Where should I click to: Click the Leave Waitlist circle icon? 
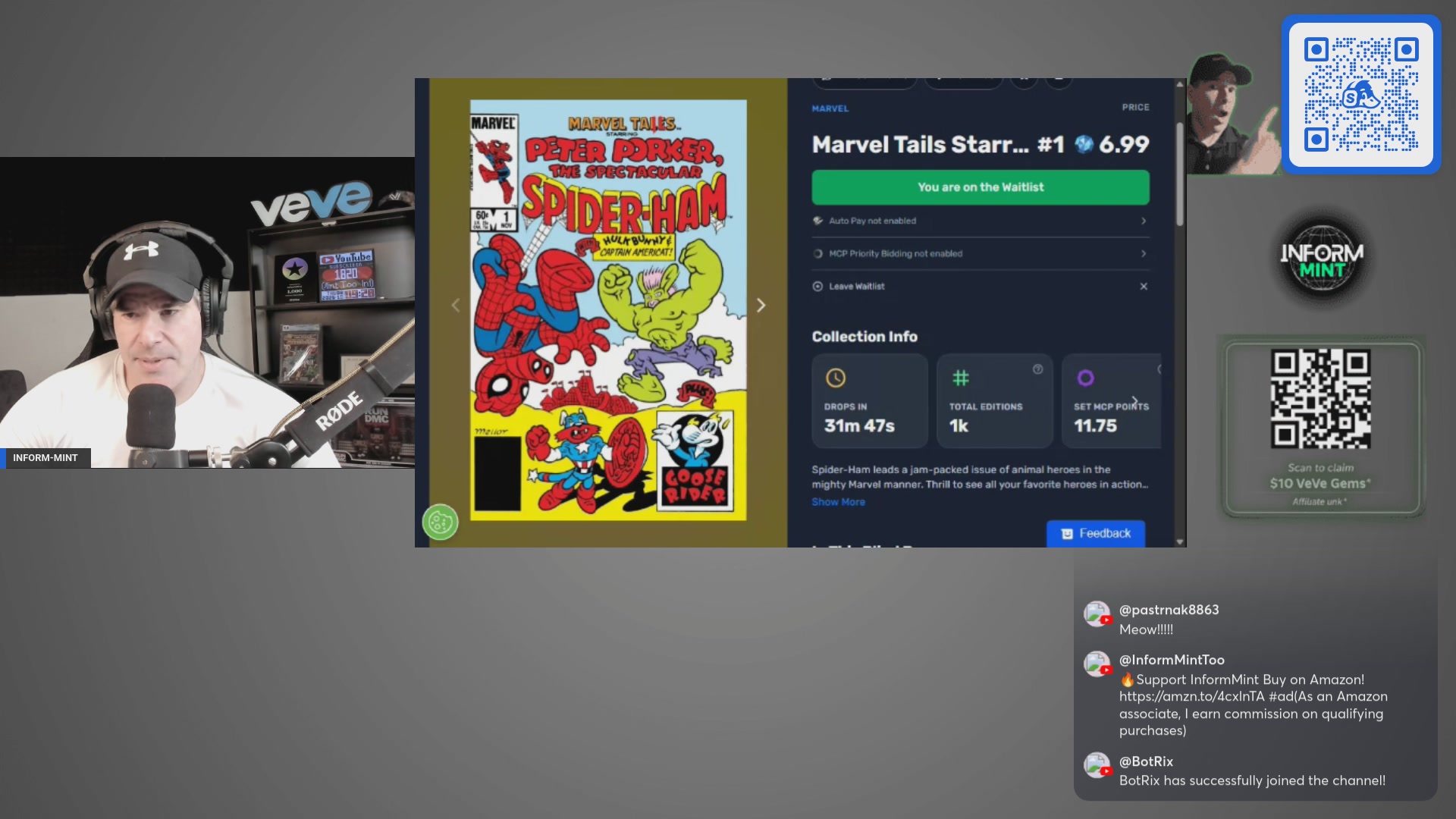(817, 286)
